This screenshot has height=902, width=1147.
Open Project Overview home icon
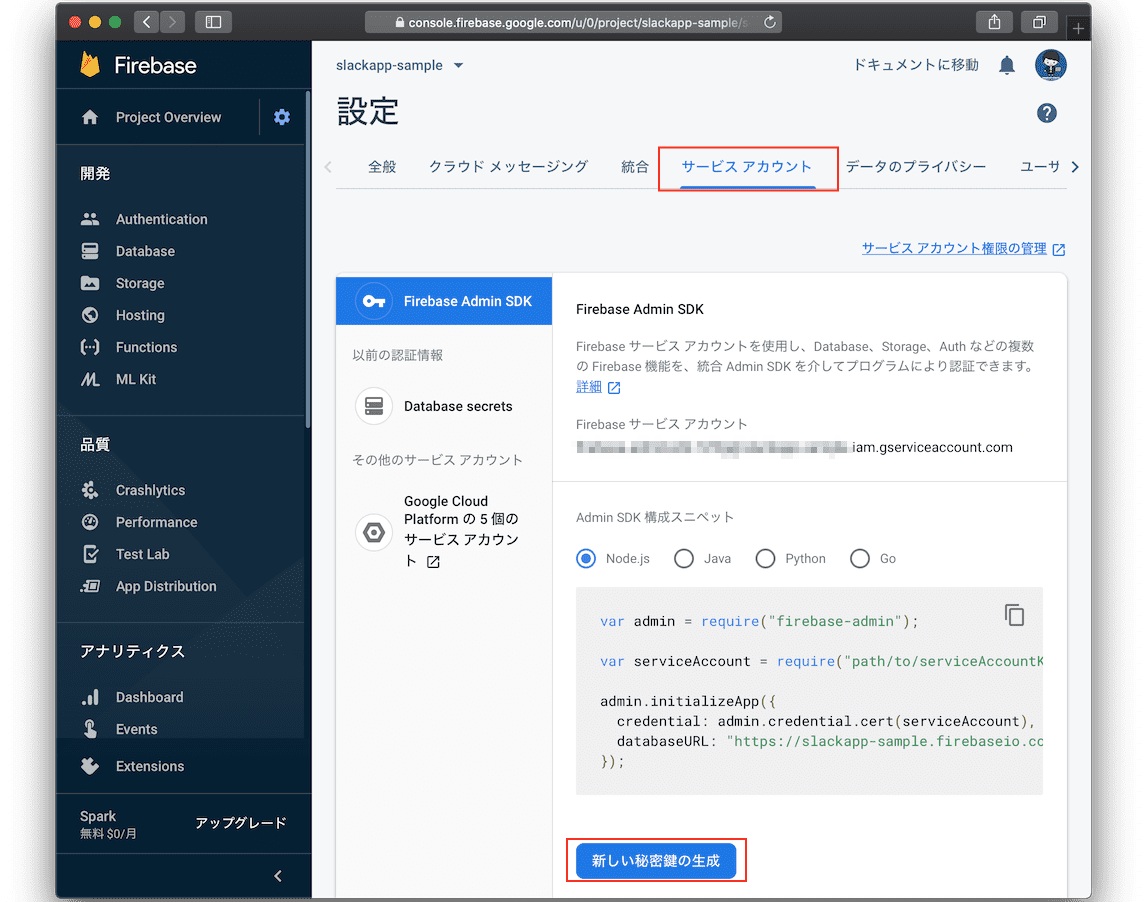click(90, 117)
